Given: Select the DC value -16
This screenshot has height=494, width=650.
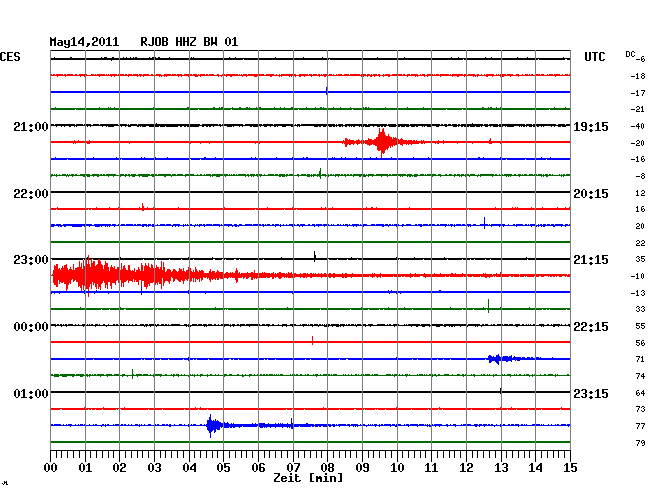Looking at the screenshot, I should click(x=638, y=159).
